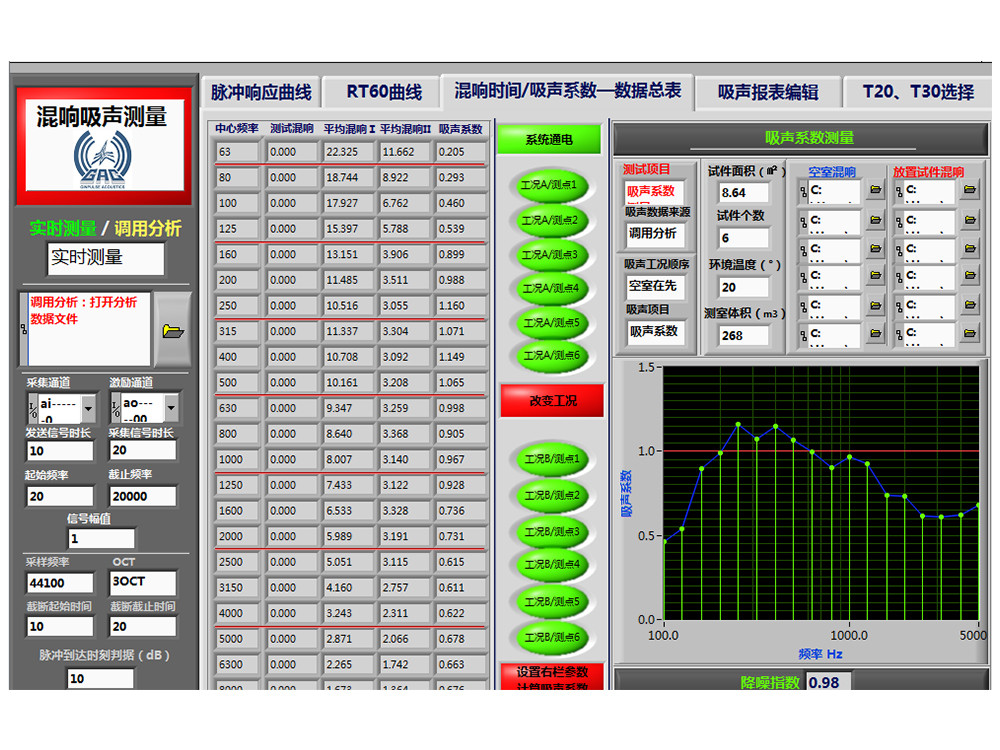Toggle the 工况A/测点1 indicator
The image size is (1000, 750).
550,186
